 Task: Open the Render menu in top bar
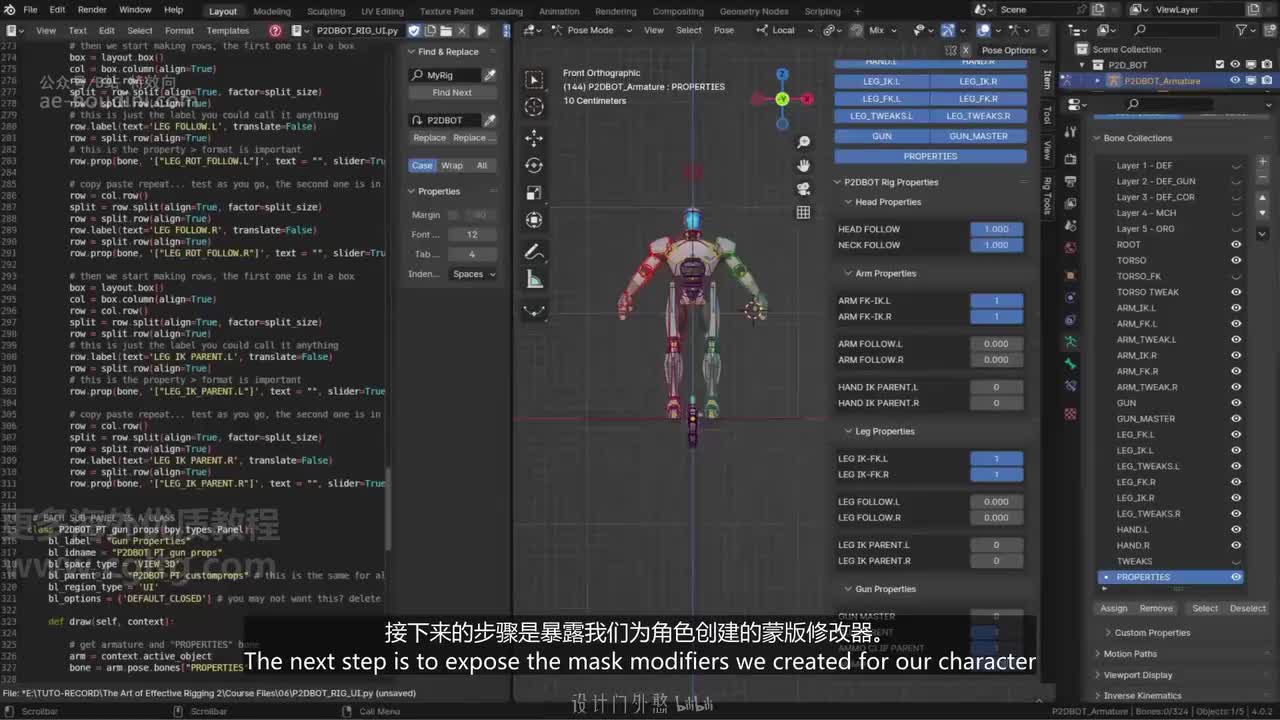pos(92,10)
